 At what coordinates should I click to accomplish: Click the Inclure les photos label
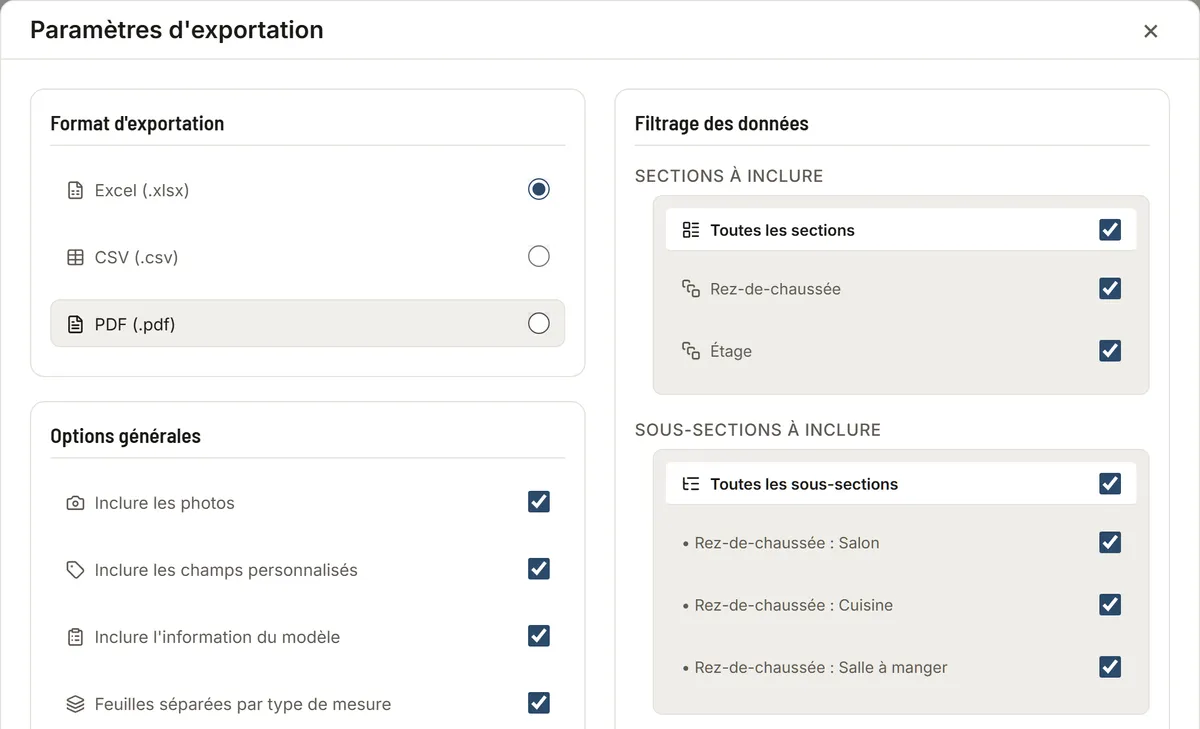coord(165,503)
